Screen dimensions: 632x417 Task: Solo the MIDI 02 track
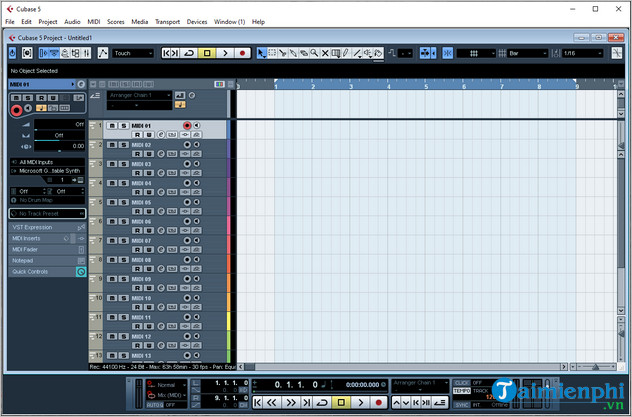(124, 145)
